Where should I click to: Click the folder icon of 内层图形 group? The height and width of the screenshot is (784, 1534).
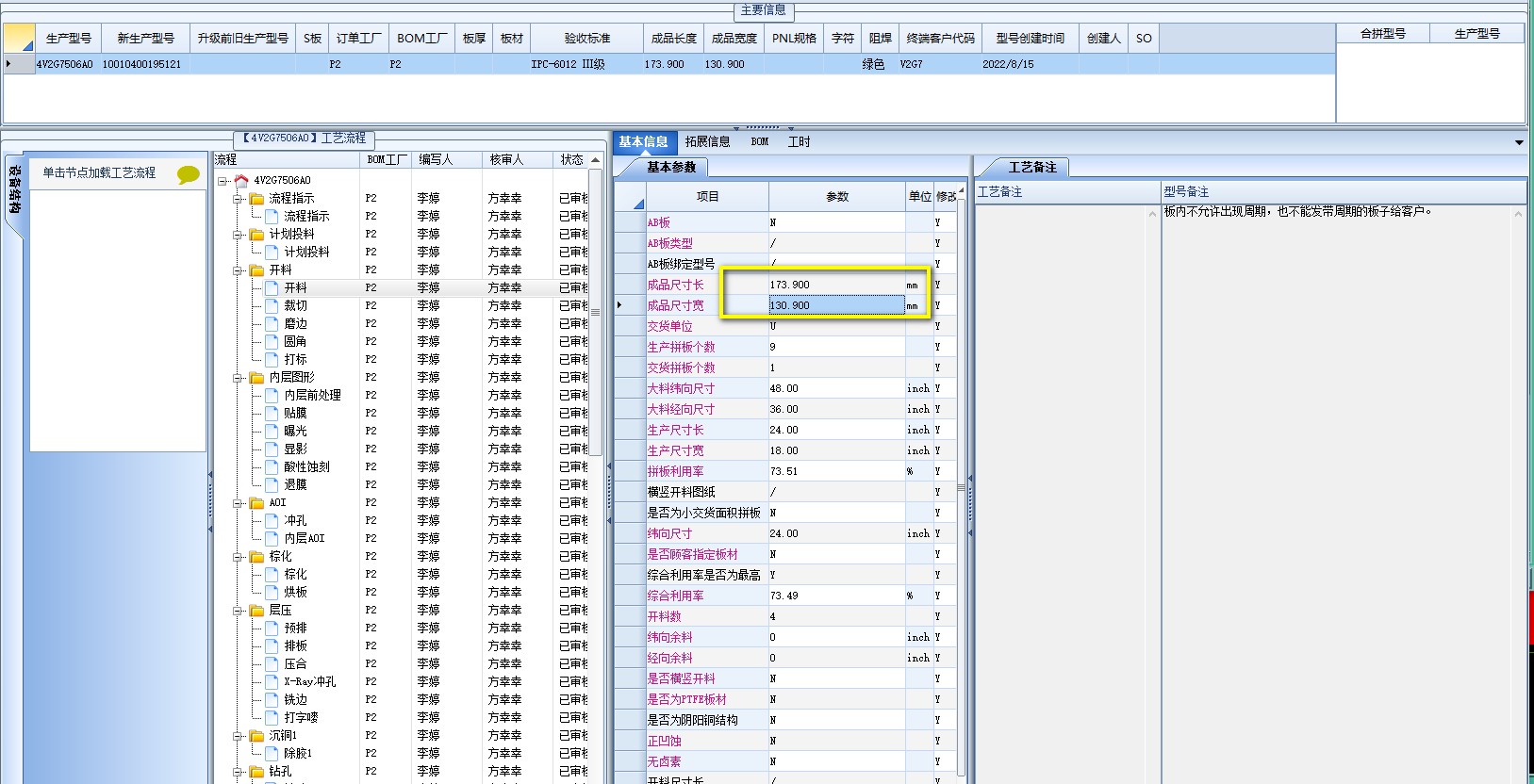click(x=256, y=377)
